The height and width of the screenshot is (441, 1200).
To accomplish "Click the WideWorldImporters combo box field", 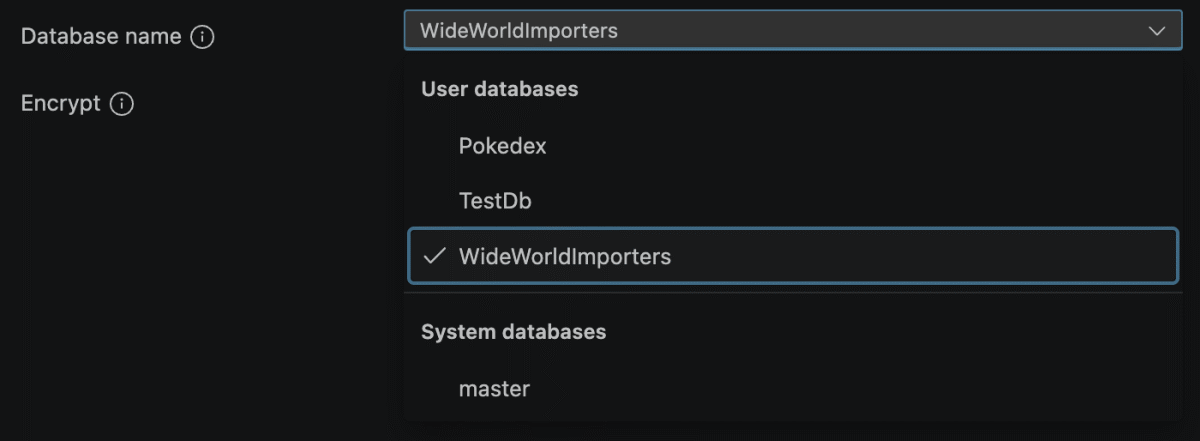I will point(792,30).
